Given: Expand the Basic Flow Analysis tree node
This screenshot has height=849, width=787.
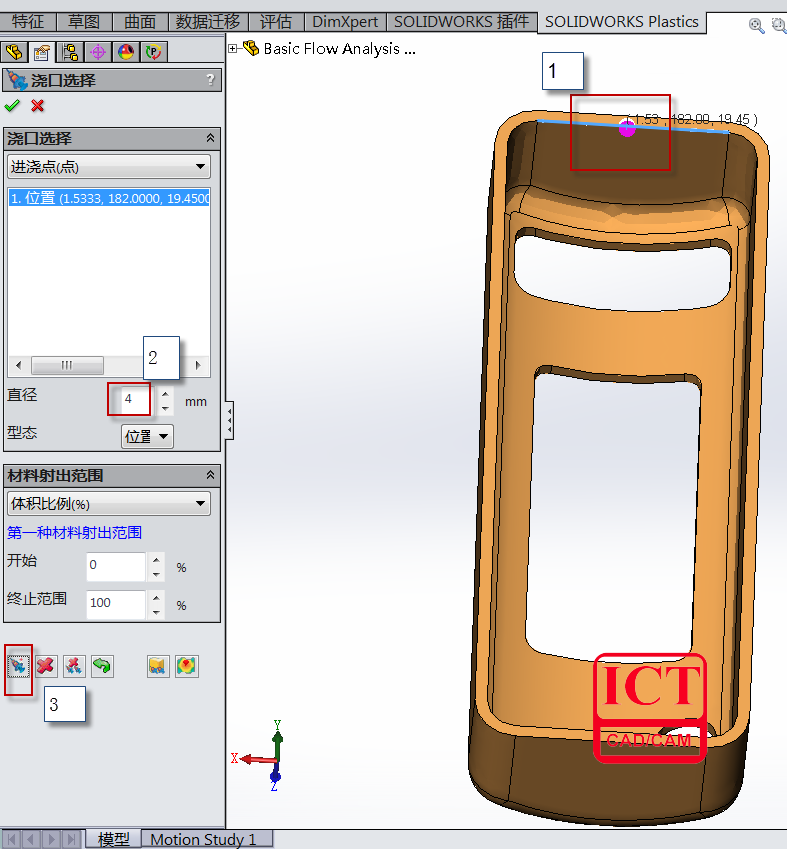Looking at the screenshot, I should click(234, 48).
